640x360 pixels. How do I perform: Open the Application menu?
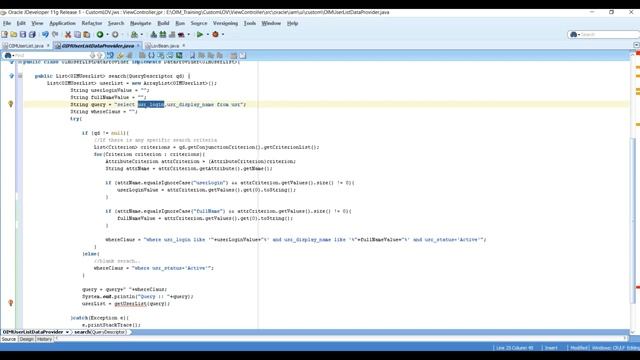[62, 23]
